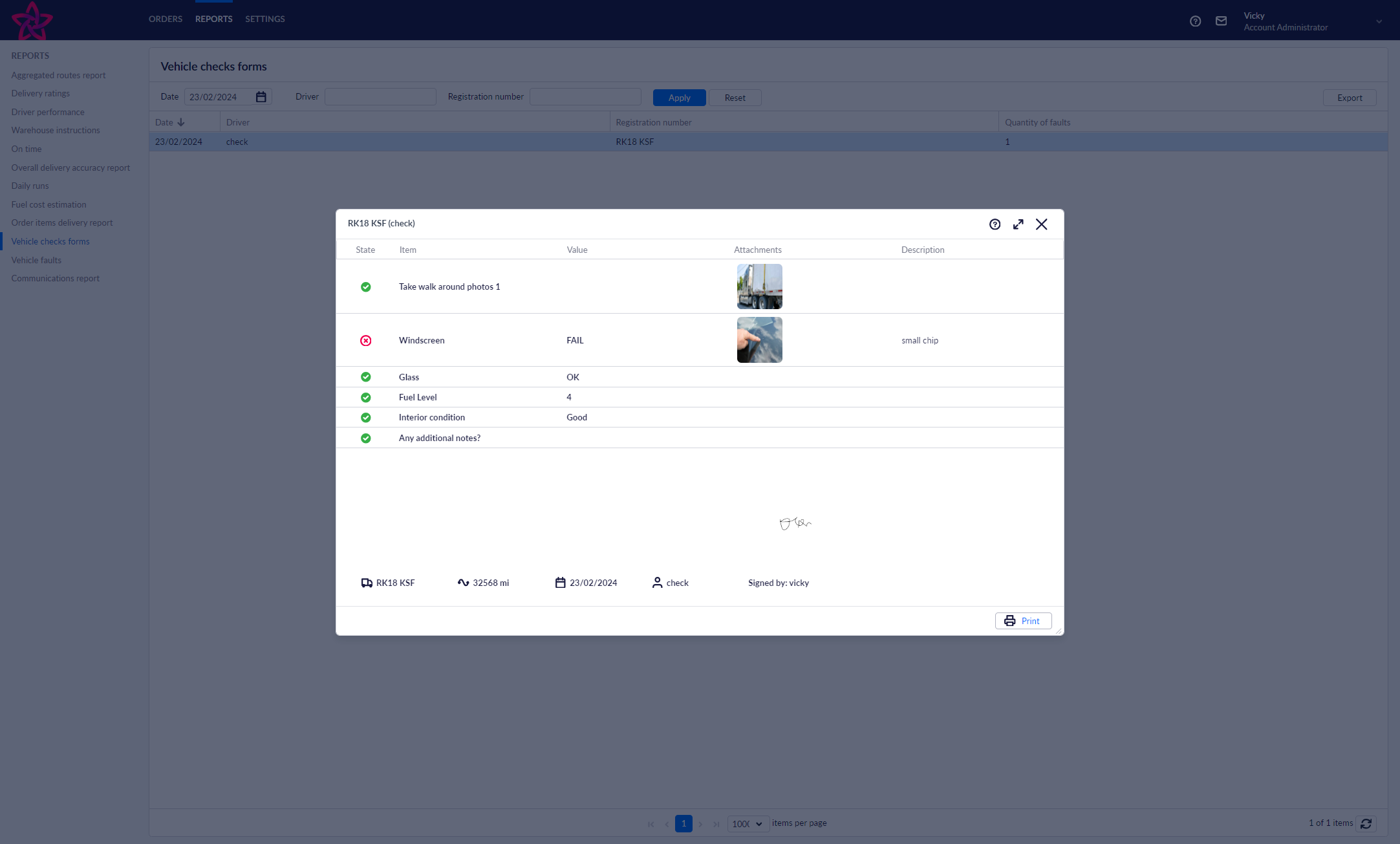Expand the dialog to fullscreen with the arrows icon
The image size is (1400, 844).
click(1018, 224)
